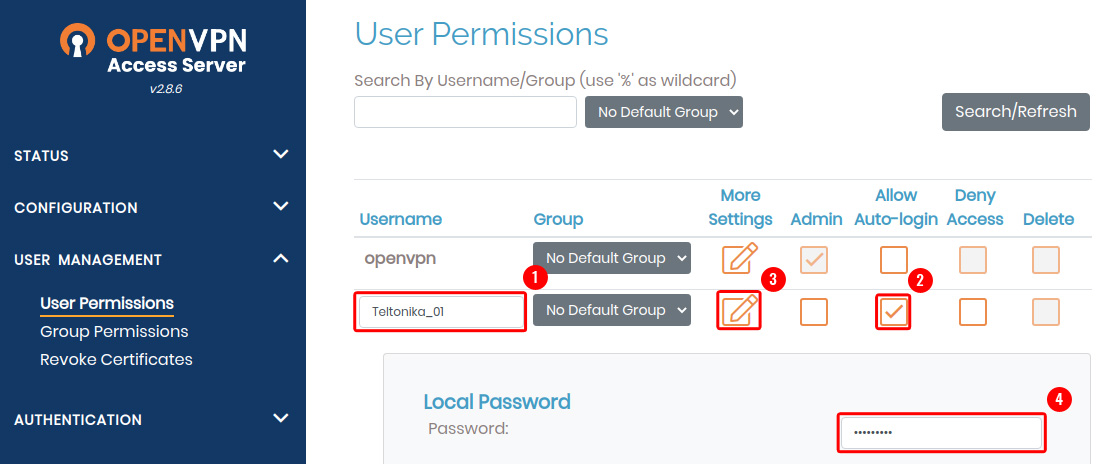Check Admin box for Teltonika_01 user
Screen dimensions: 1100x464
click(814, 311)
